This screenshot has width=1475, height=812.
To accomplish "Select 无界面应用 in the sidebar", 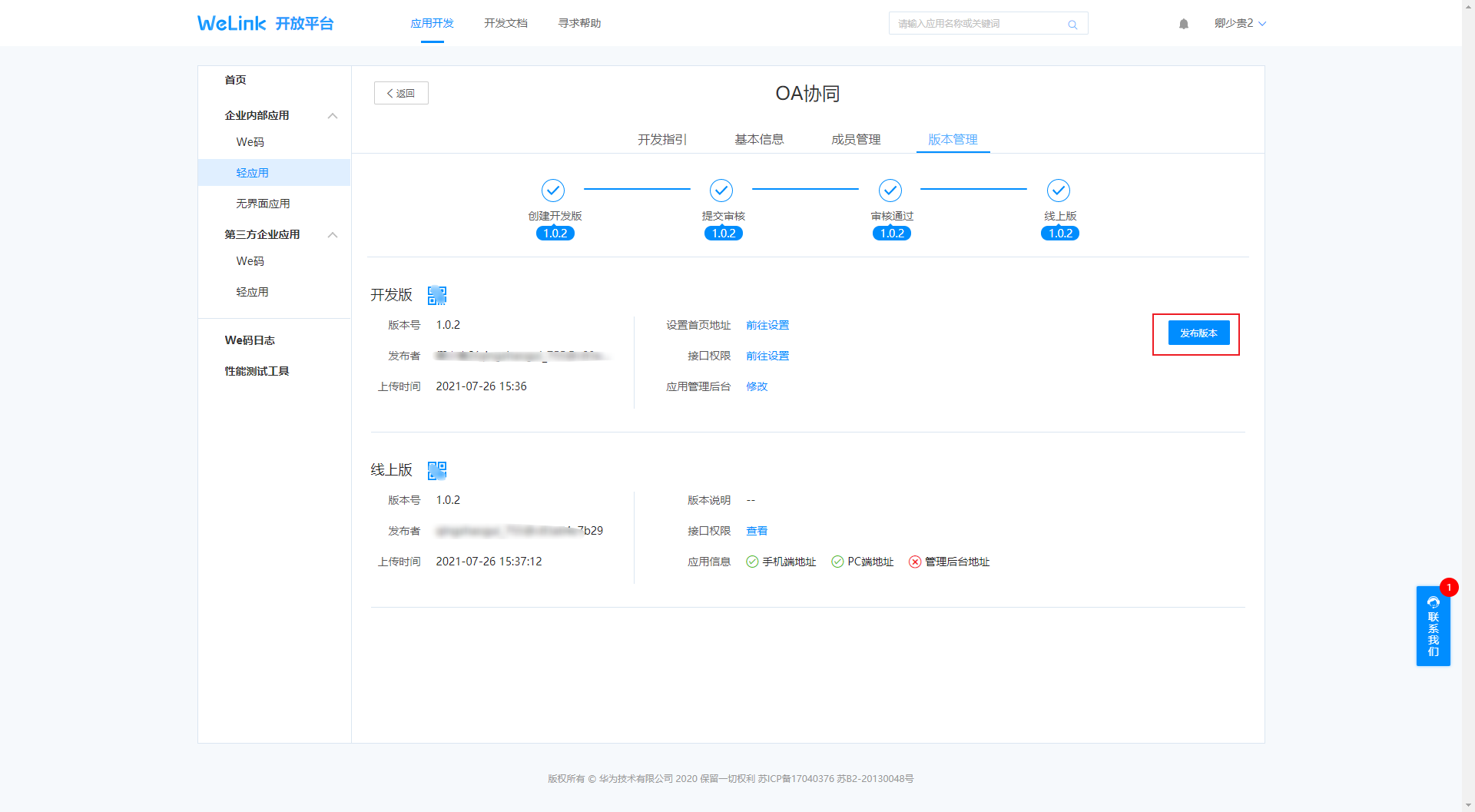I will [x=263, y=204].
